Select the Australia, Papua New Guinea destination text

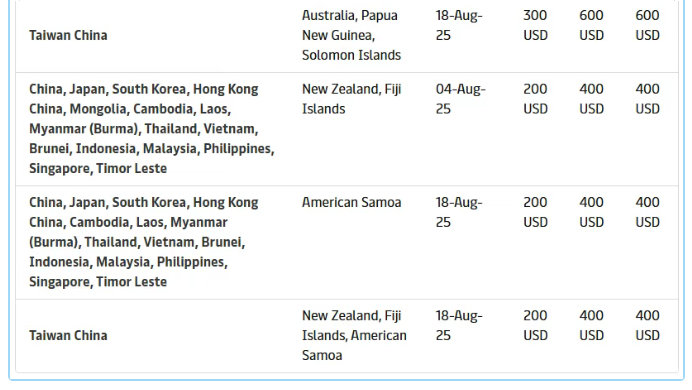(x=351, y=35)
